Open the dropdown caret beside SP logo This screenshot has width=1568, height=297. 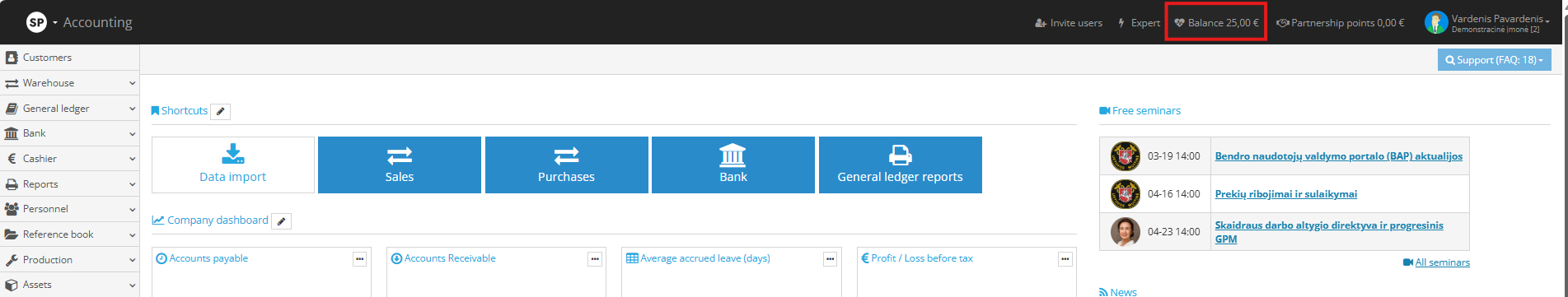pos(55,23)
